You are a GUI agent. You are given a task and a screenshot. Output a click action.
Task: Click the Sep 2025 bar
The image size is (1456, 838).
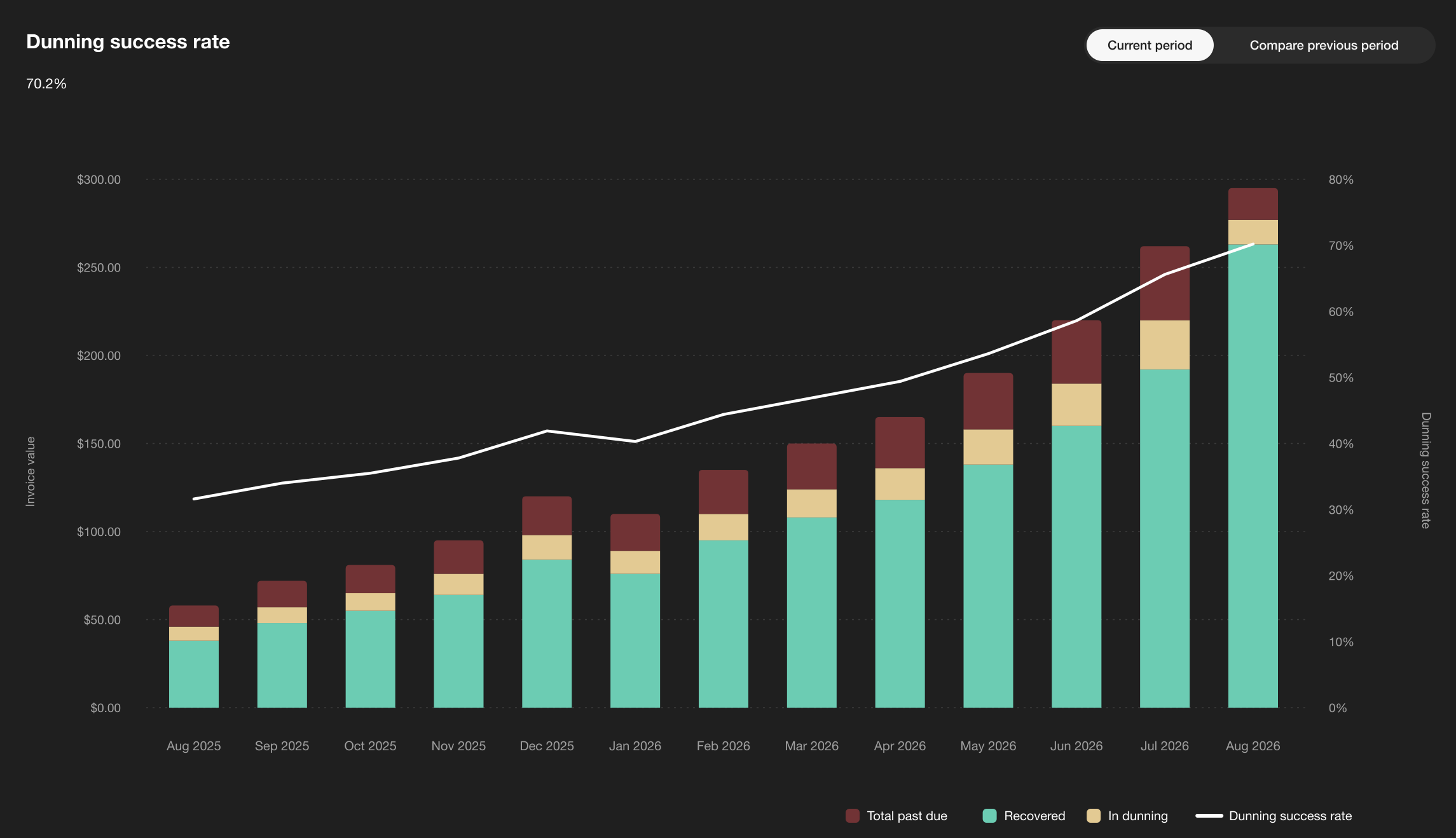pyautogui.click(x=282, y=644)
